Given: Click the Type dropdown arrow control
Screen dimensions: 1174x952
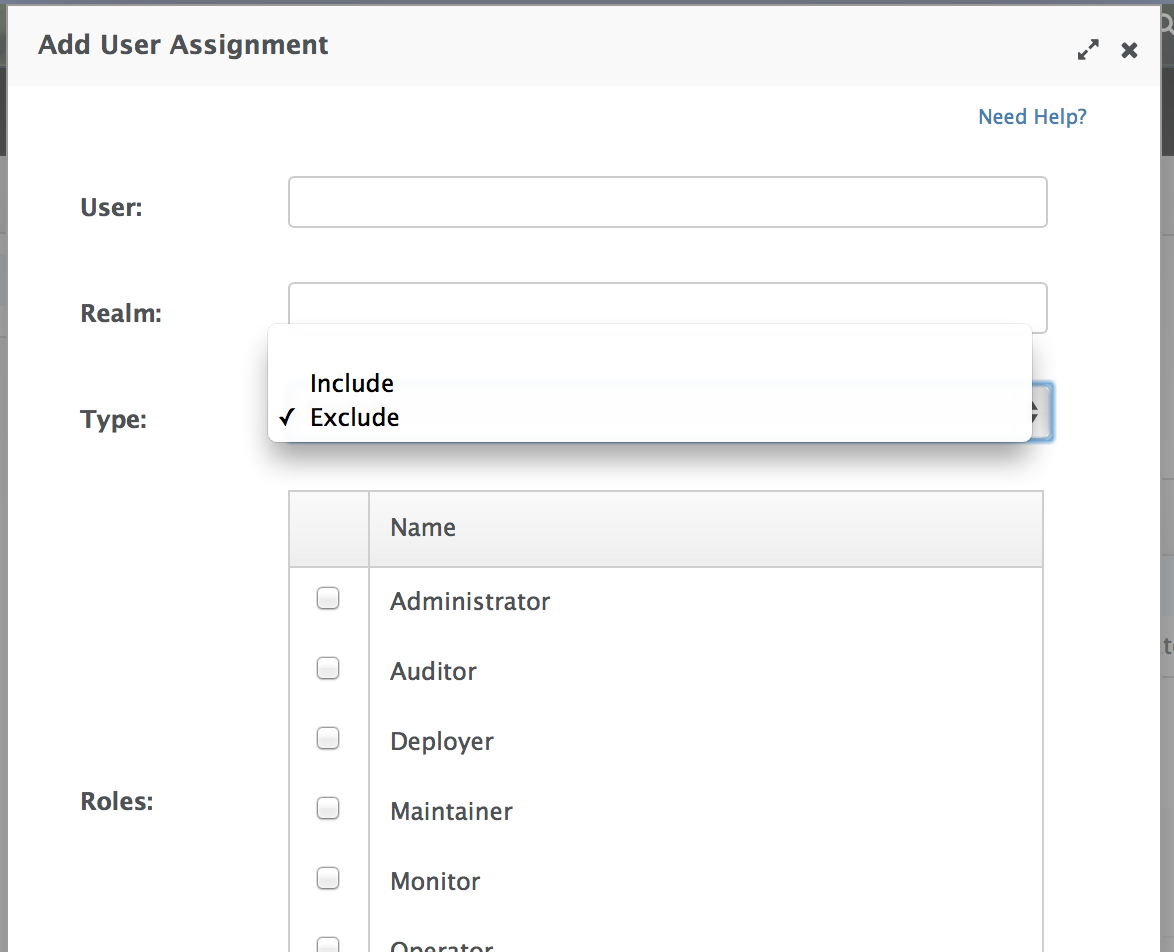Looking at the screenshot, I should point(1040,412).
